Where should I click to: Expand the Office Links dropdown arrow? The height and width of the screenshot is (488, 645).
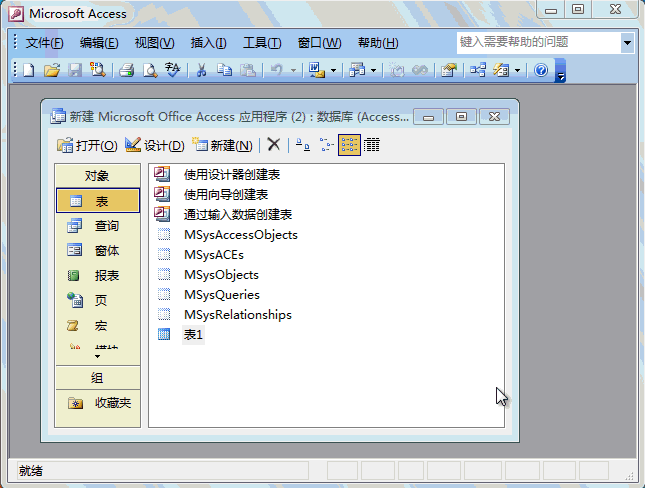[334, 70]
